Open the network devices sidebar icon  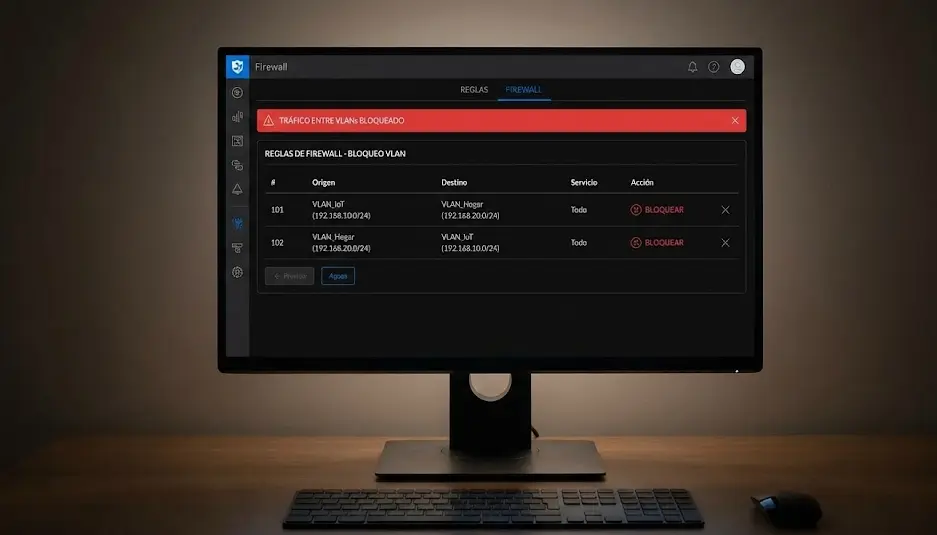tap(237, 247)
